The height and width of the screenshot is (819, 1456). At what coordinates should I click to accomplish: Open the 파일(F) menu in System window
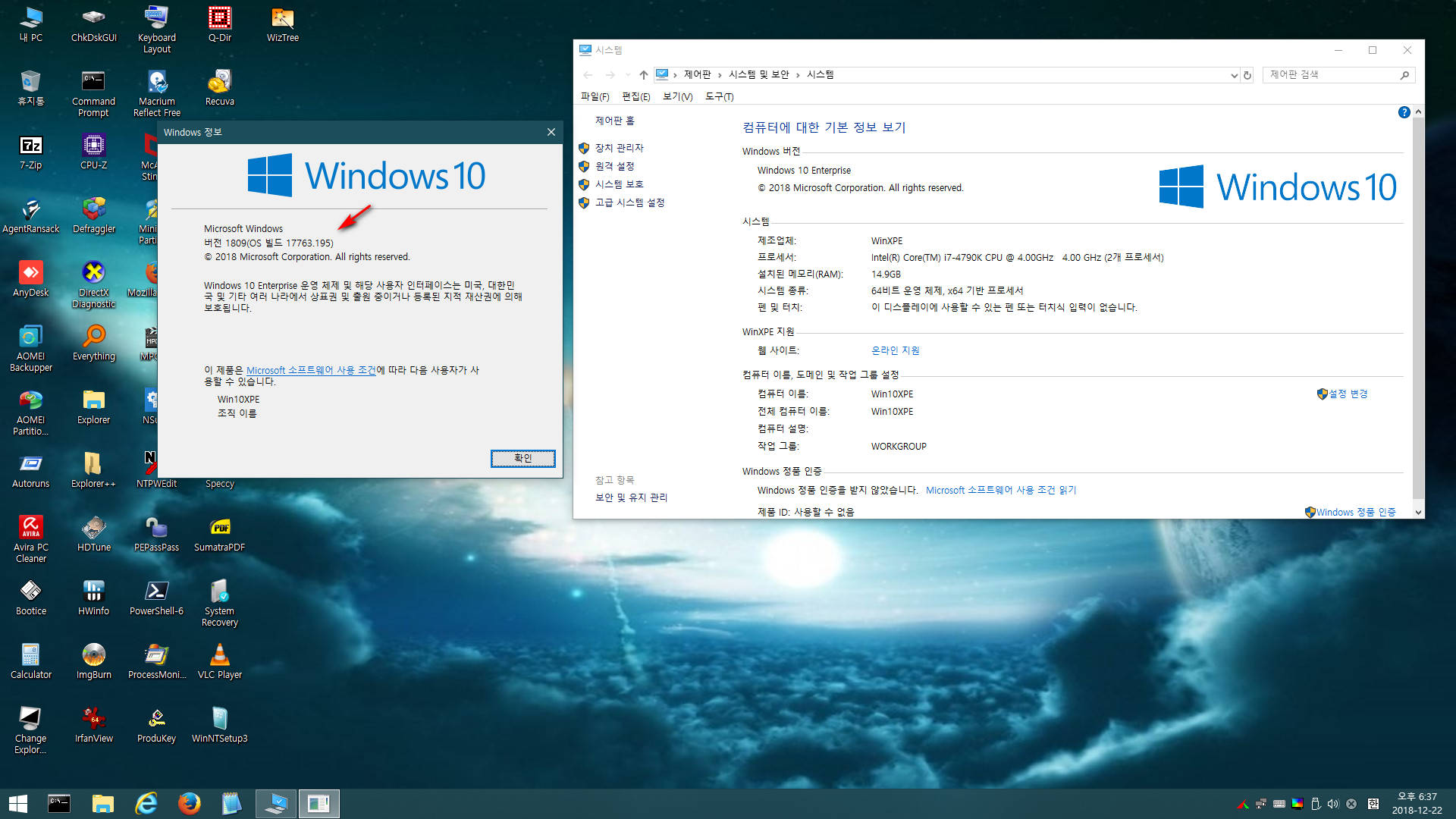coord(595,96)
